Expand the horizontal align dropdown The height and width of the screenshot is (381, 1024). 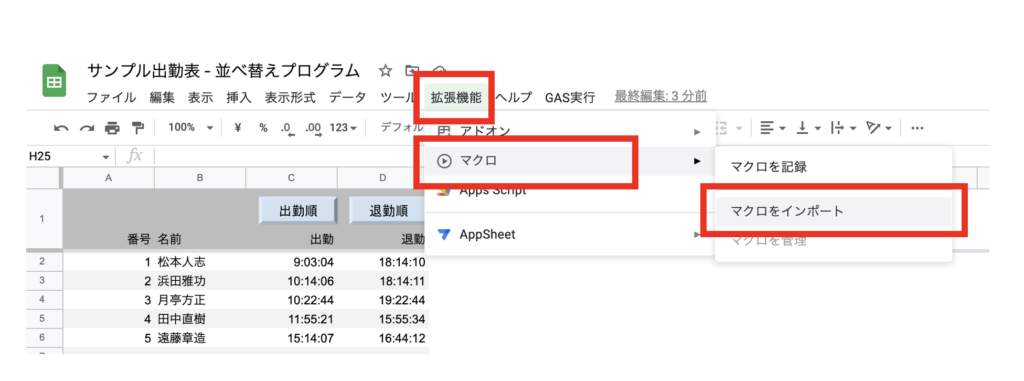773,128
